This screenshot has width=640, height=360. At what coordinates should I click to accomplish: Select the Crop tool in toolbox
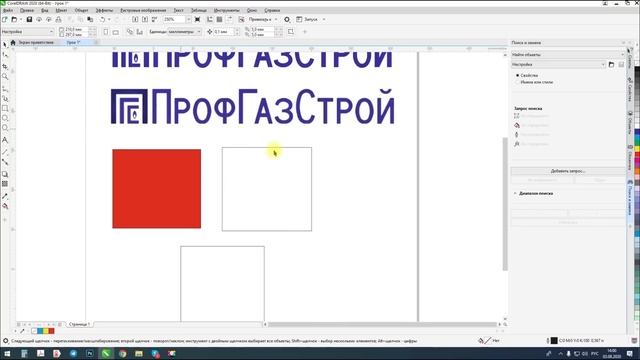[5, 66]
